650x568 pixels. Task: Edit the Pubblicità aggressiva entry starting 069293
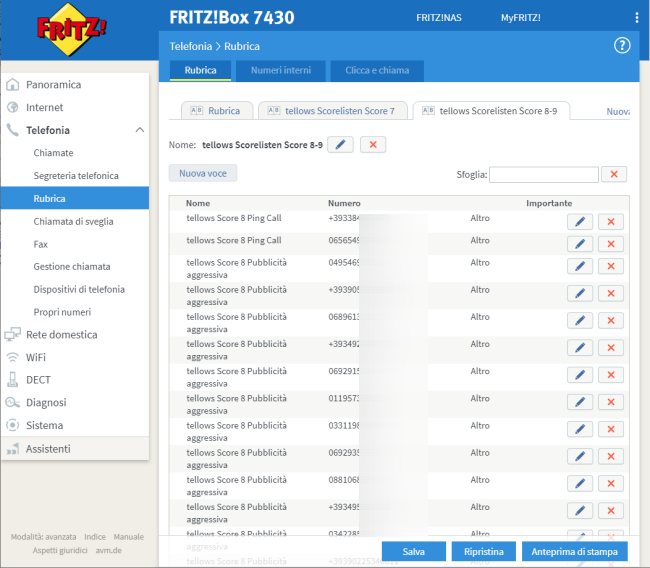point(580,456)
